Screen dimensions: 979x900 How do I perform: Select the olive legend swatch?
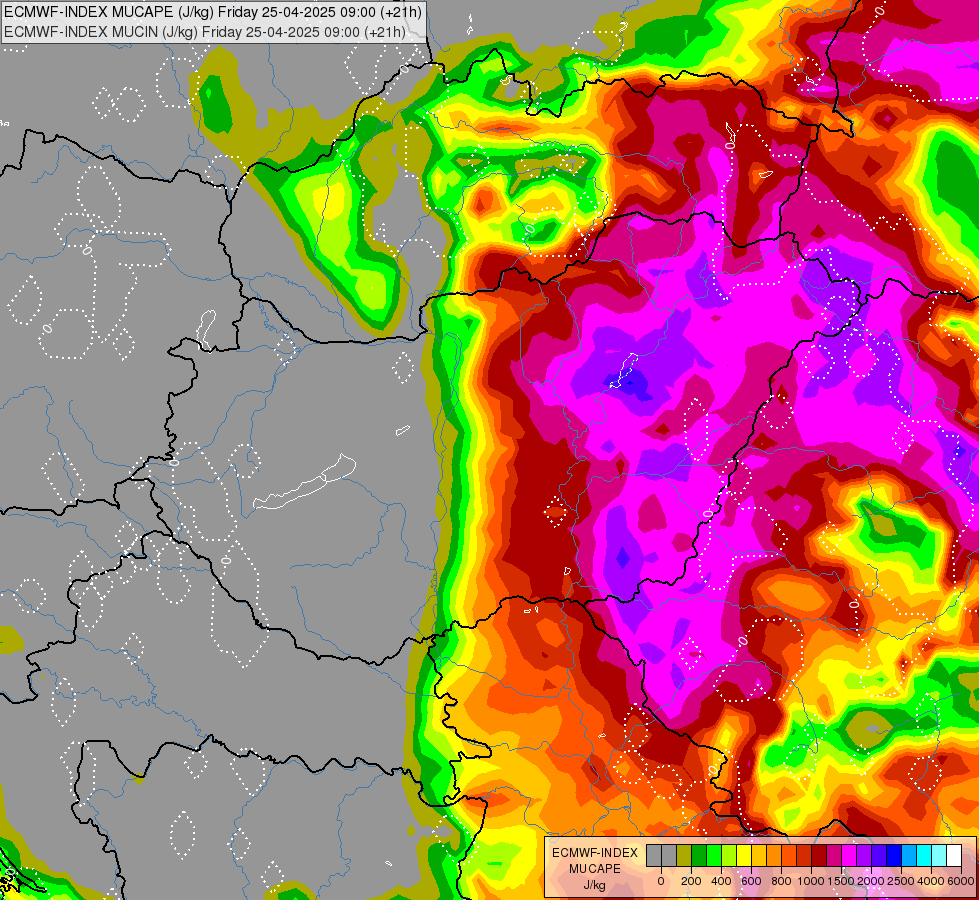click(684, 855)
